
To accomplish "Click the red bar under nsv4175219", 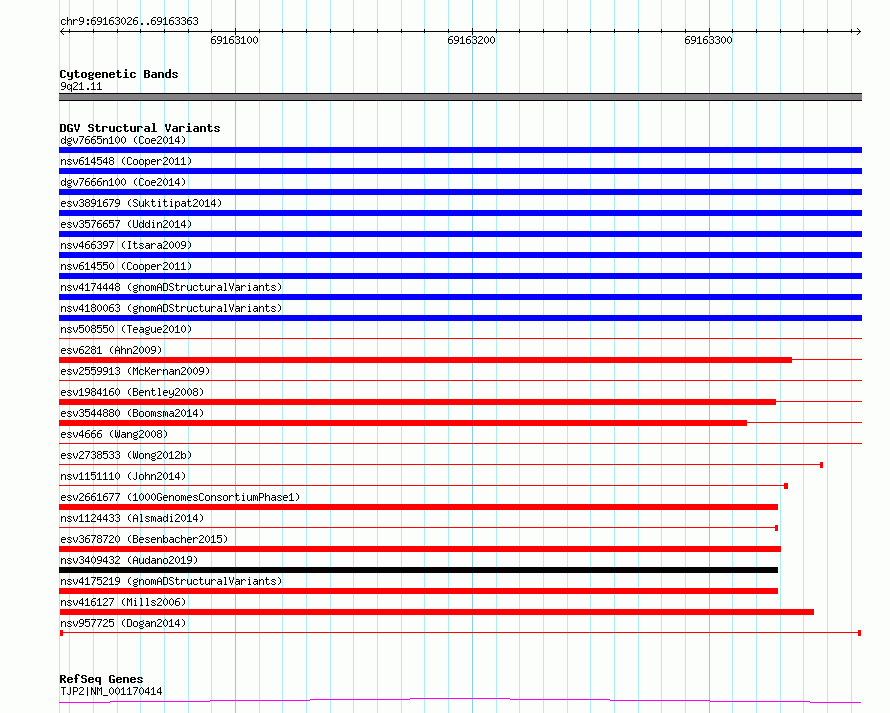I will click(418, 591).
